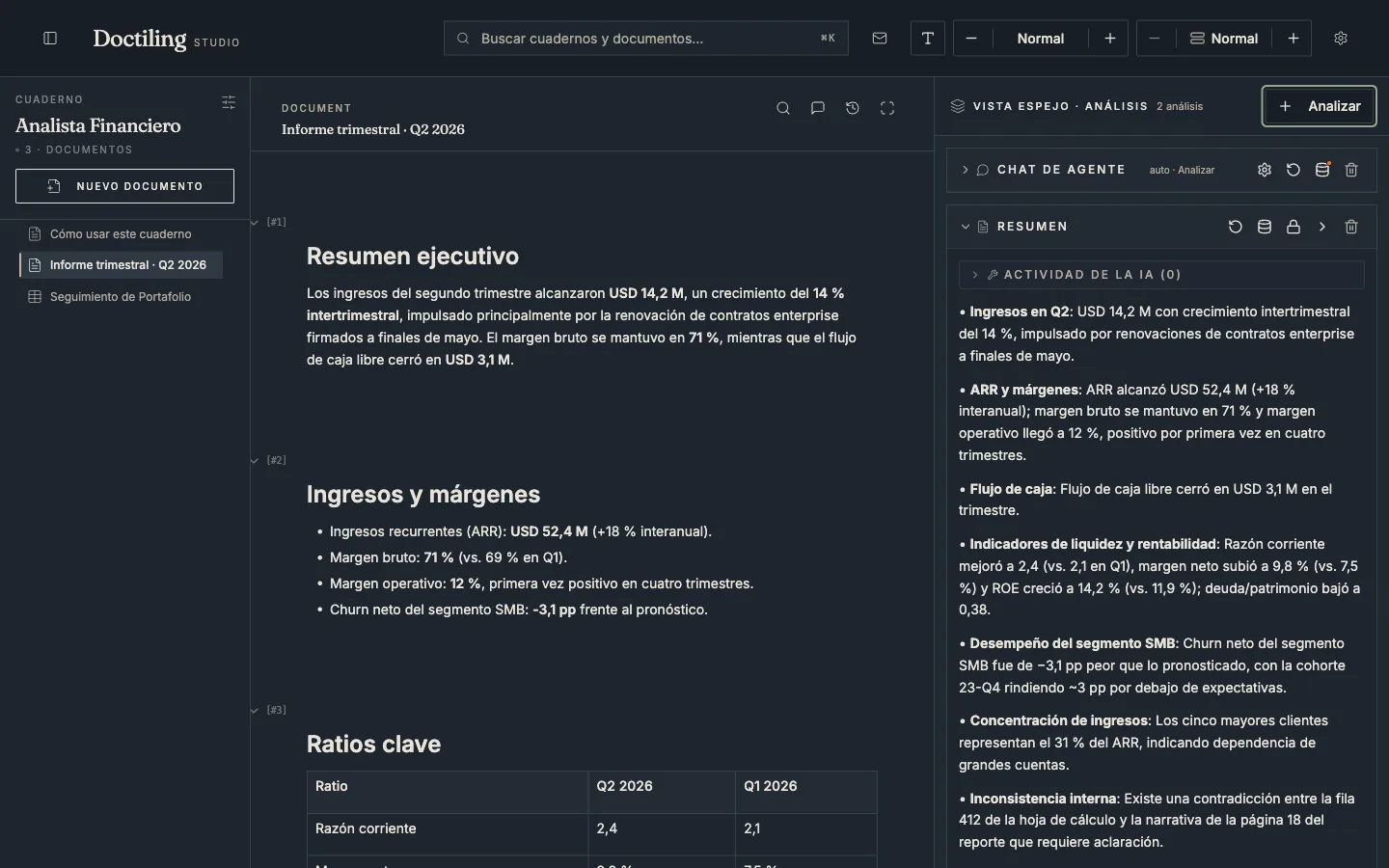Collapse the Resumen section

[x=965, y=227]
